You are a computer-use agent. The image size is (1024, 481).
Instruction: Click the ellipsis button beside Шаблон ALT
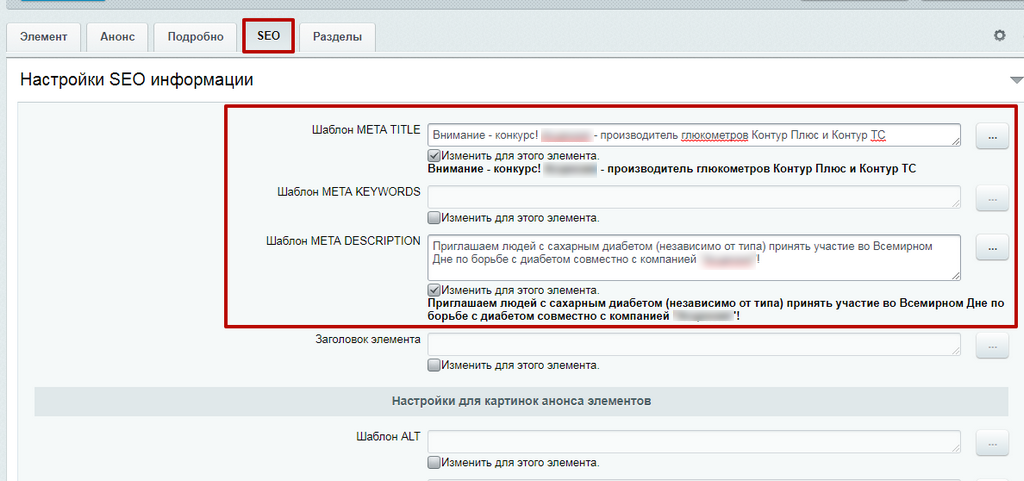point(993,443)
